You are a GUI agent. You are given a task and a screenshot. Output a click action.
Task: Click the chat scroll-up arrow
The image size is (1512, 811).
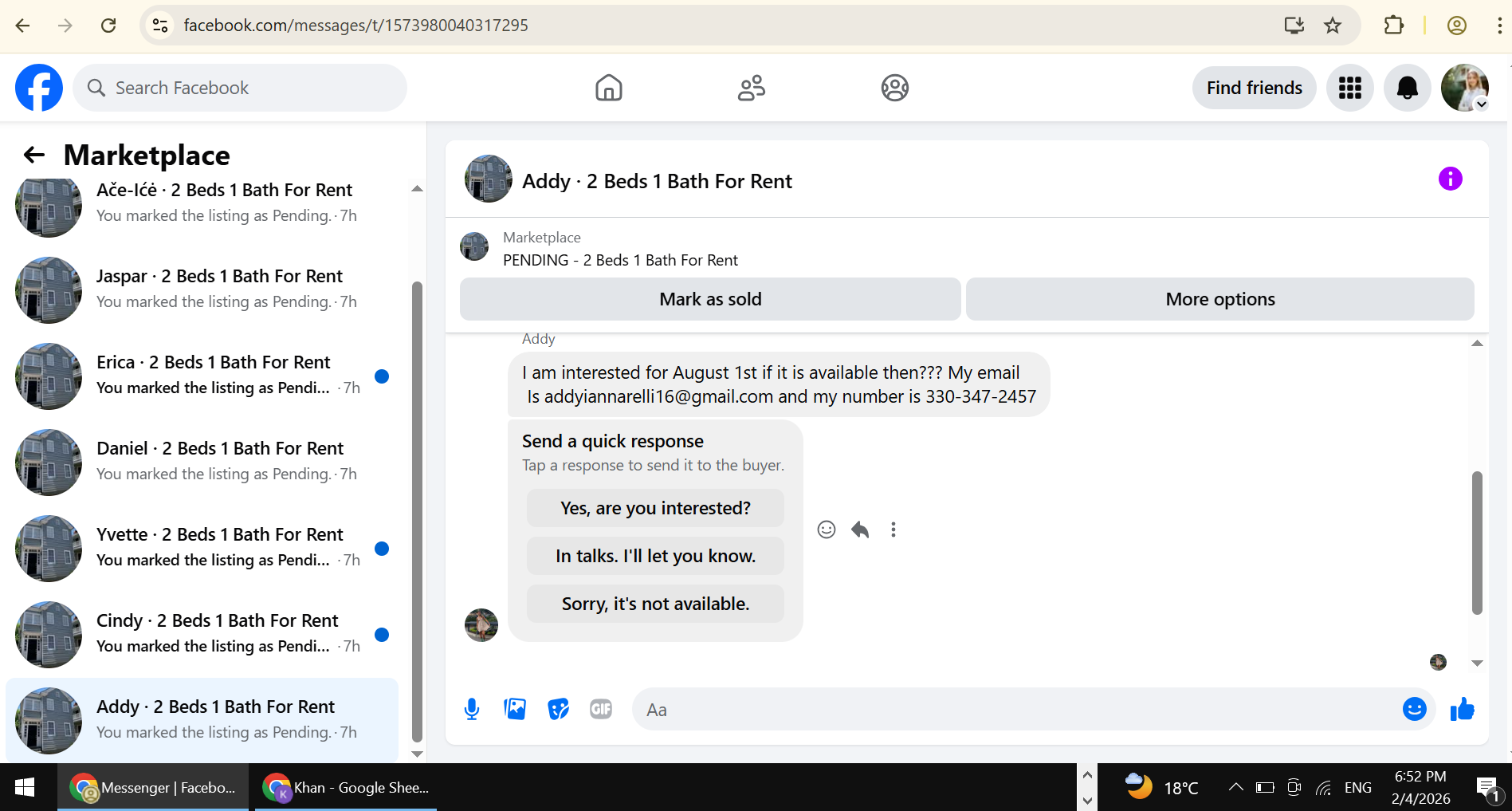[x=1477, y=343]
